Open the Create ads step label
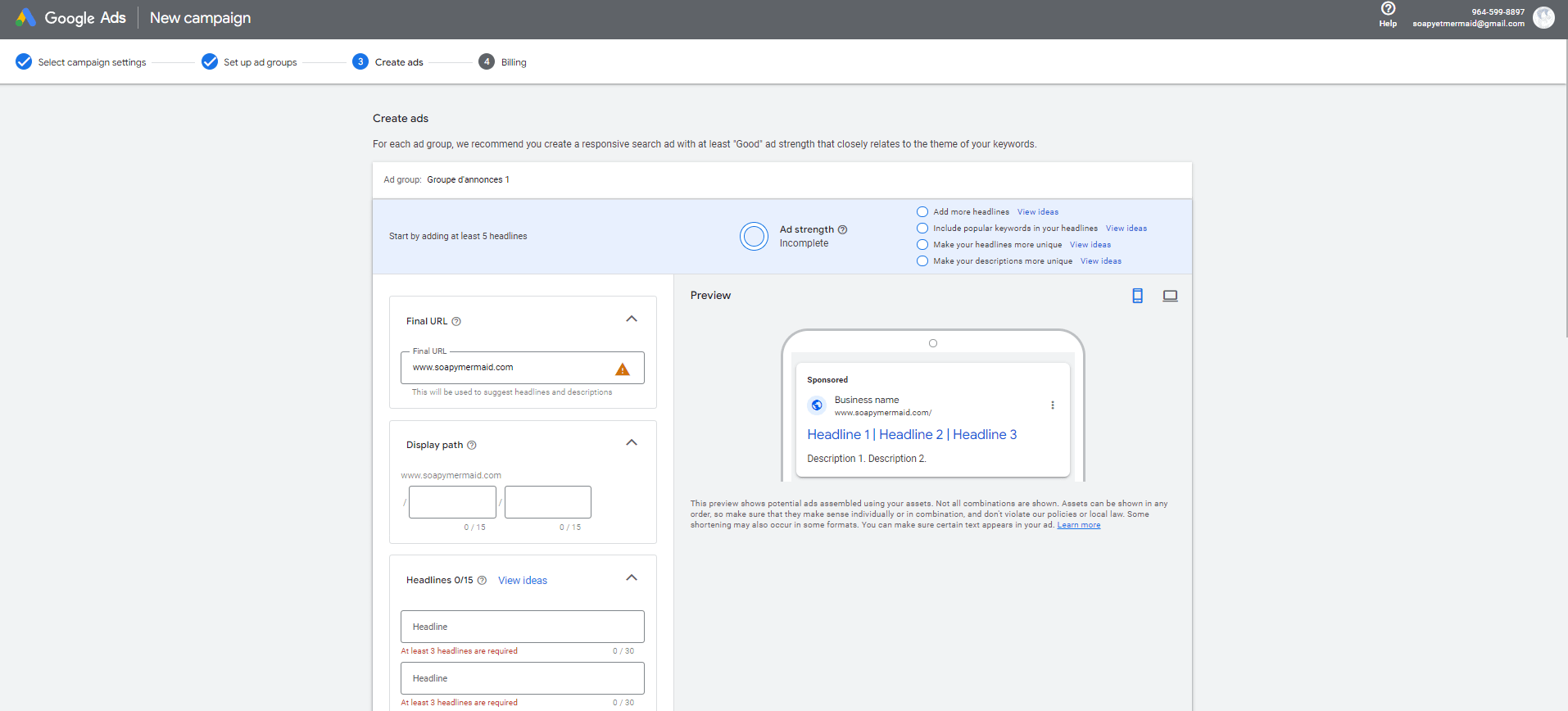Screen dimensions: 1568x711 click(x=399, y=62)
